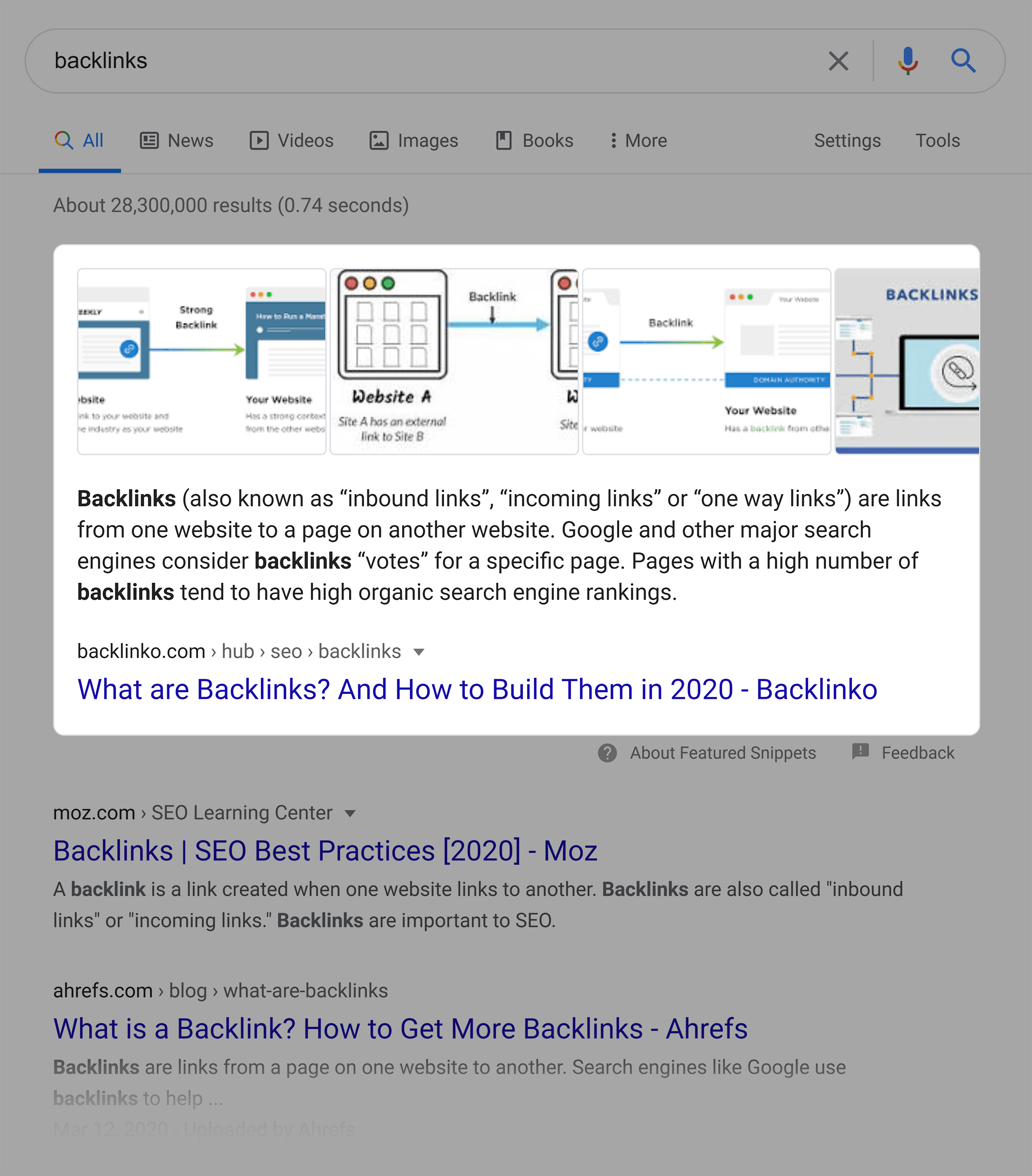Click the Feedback flag icon
The width and height of the screenshot is (1032, 1176).
[x=860, y=751]
